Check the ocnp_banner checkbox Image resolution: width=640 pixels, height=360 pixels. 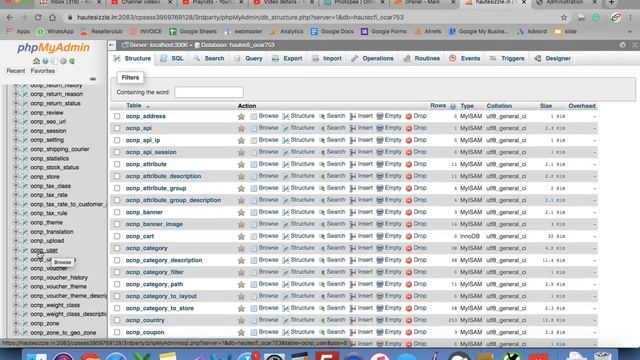[117, 212]
